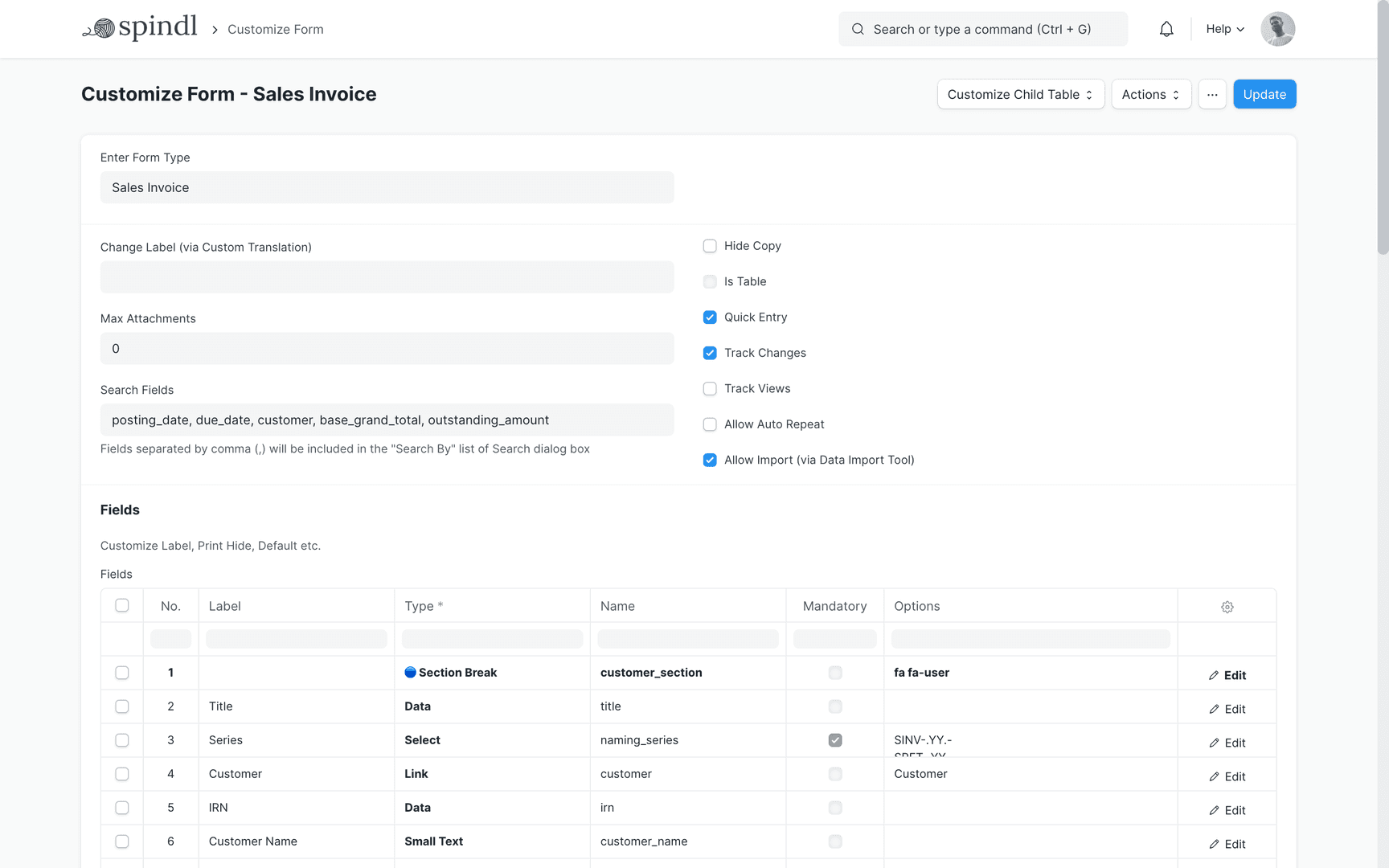Click the user profile avatar
The image size is (1389, 868).
[1277, 28]
